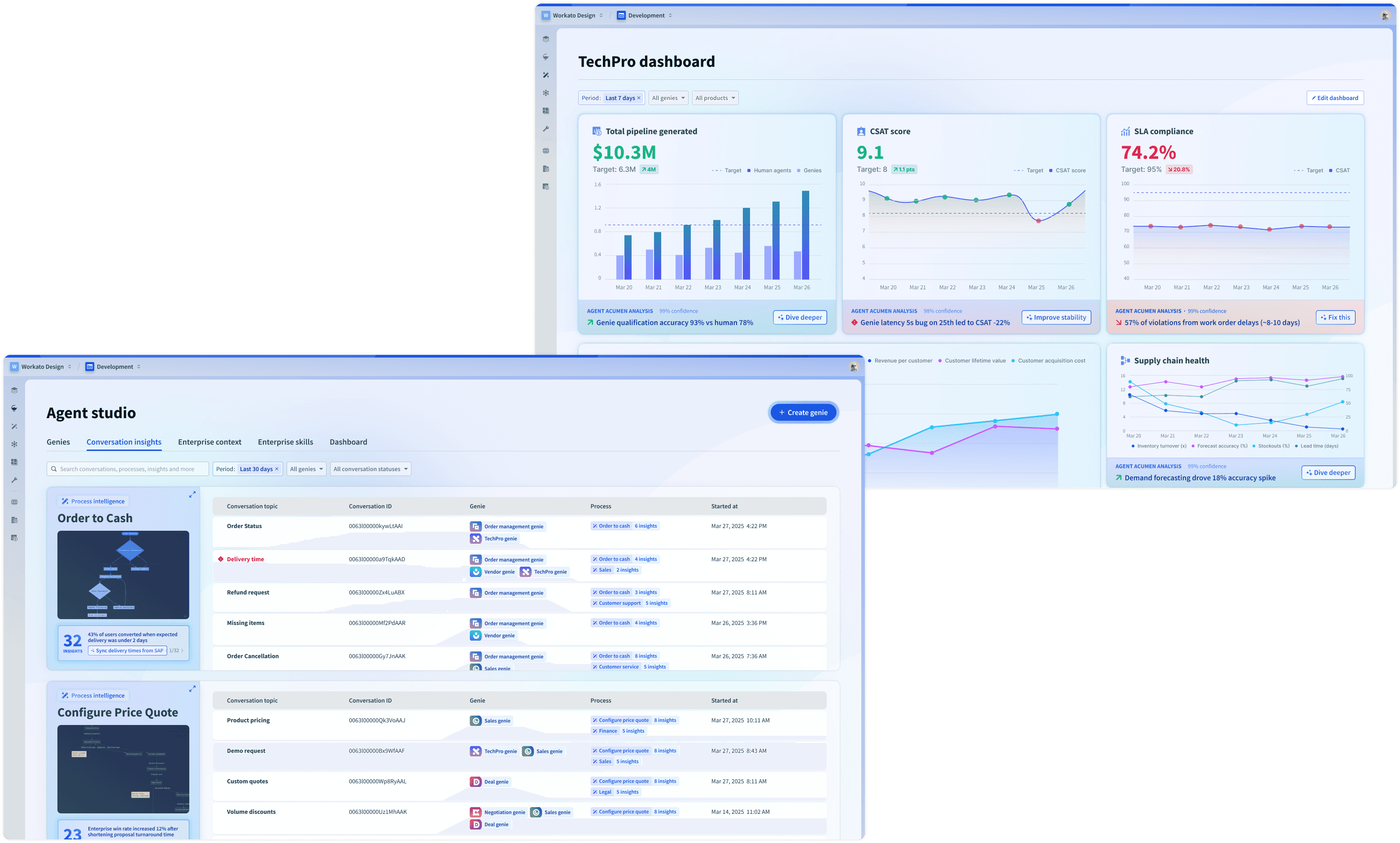Click the stacked layers icon in TechPro dashboard sidebar

(x=546, y=39)
